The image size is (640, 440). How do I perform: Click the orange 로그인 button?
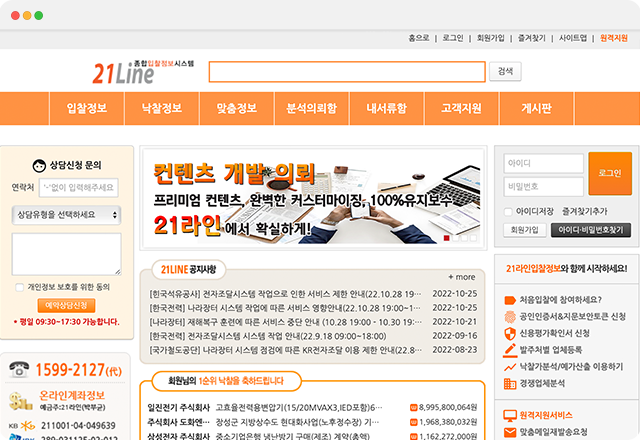tap(610, 173)
